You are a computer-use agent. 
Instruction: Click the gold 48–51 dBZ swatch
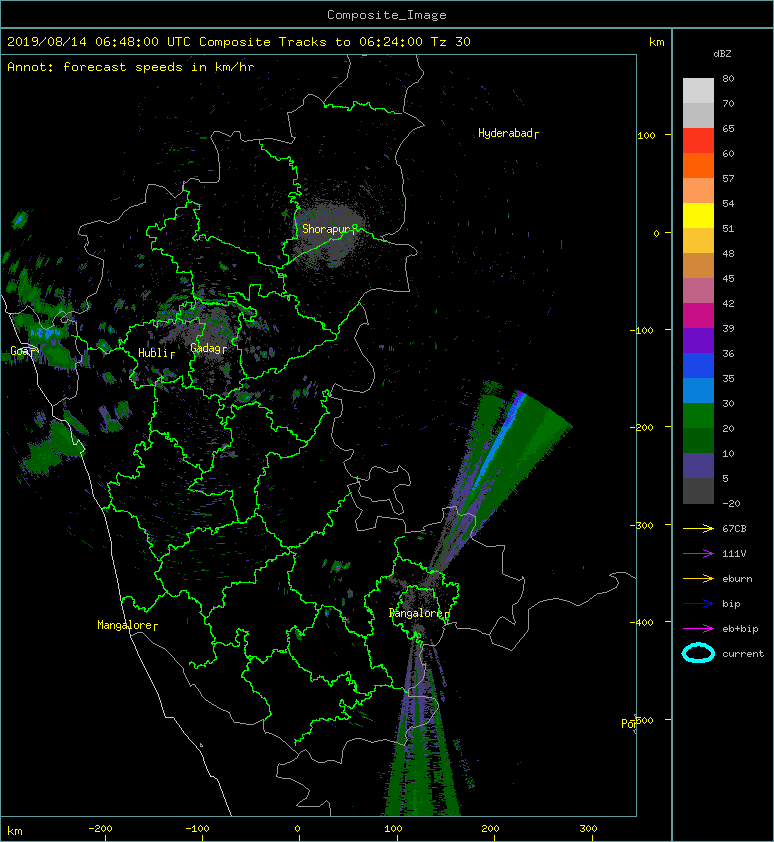(x=698, y=240)
